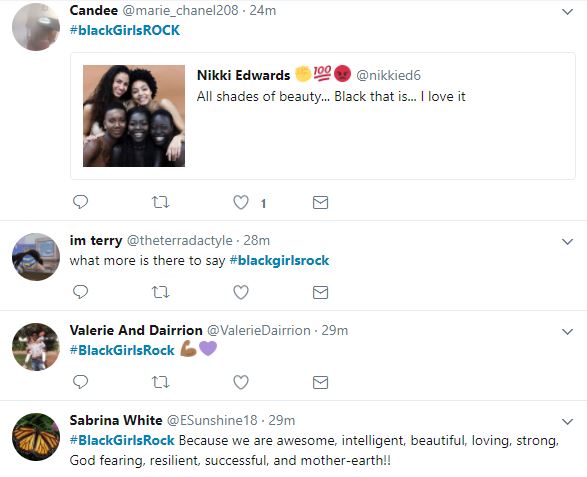
Task: Like Candee's tweet with one like
Action: click(x=241, y=203)
